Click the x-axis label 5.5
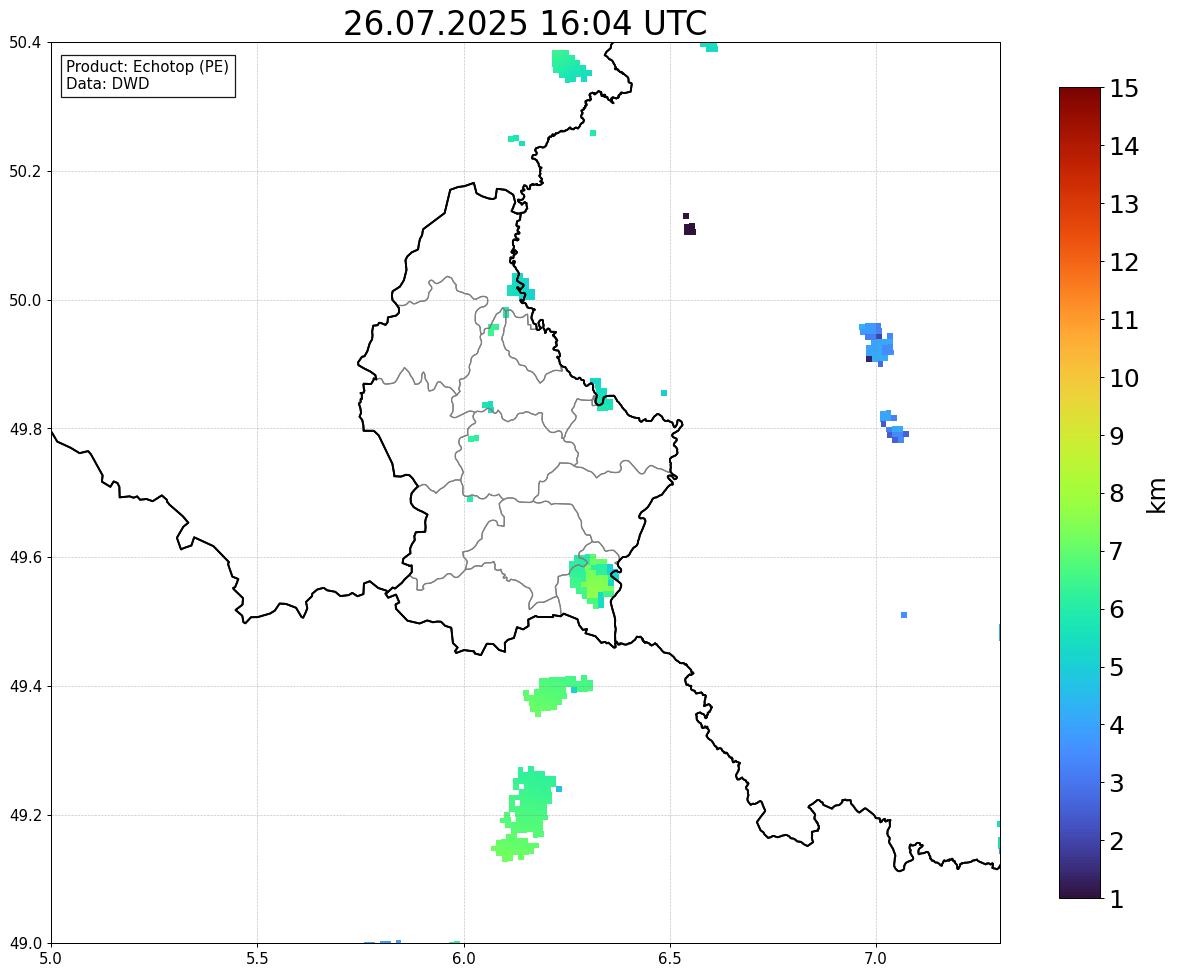1178x976 pixels. [257, 959]
